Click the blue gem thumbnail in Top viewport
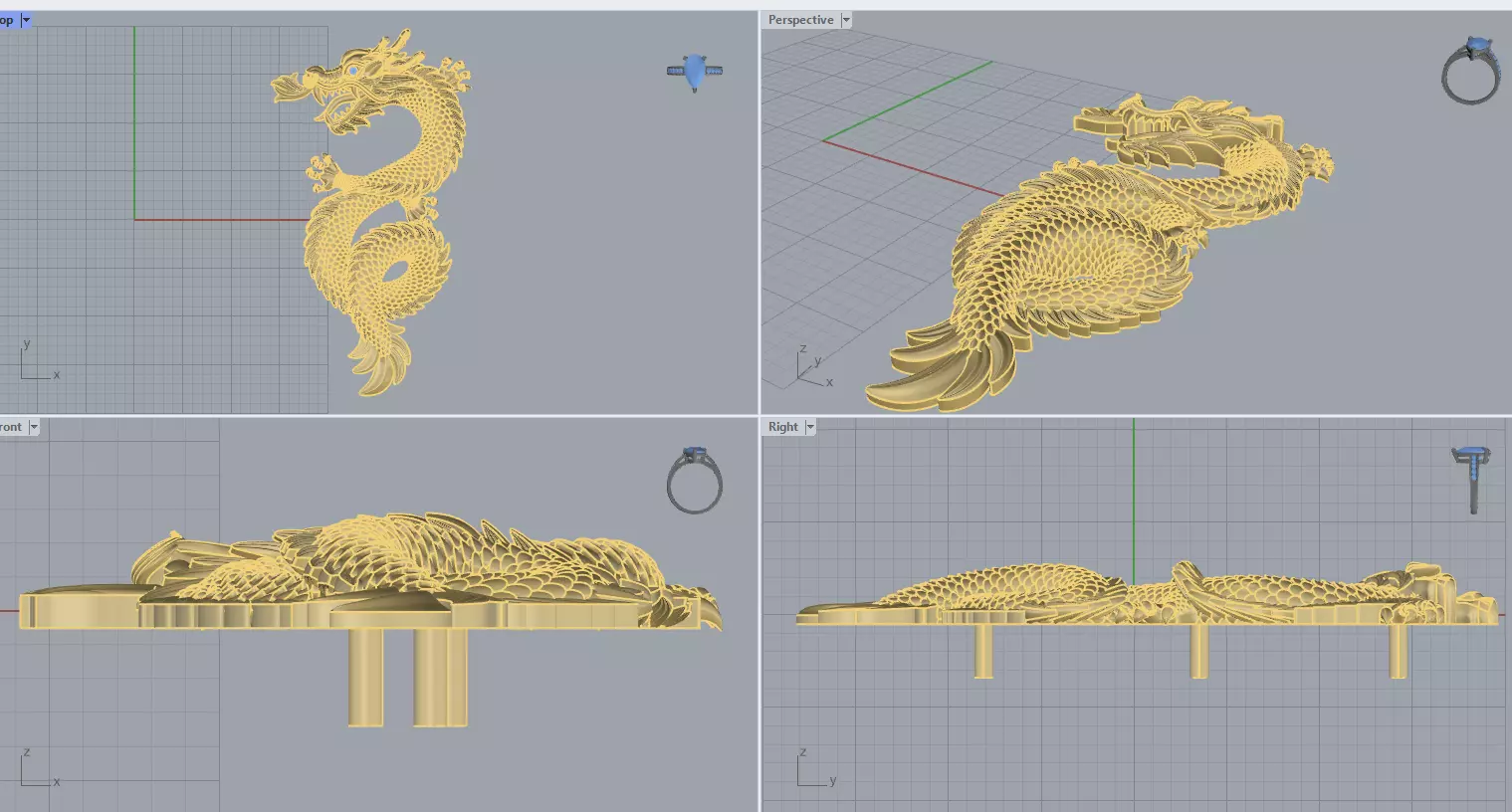Screen dimensions: 1512x812 695,73
